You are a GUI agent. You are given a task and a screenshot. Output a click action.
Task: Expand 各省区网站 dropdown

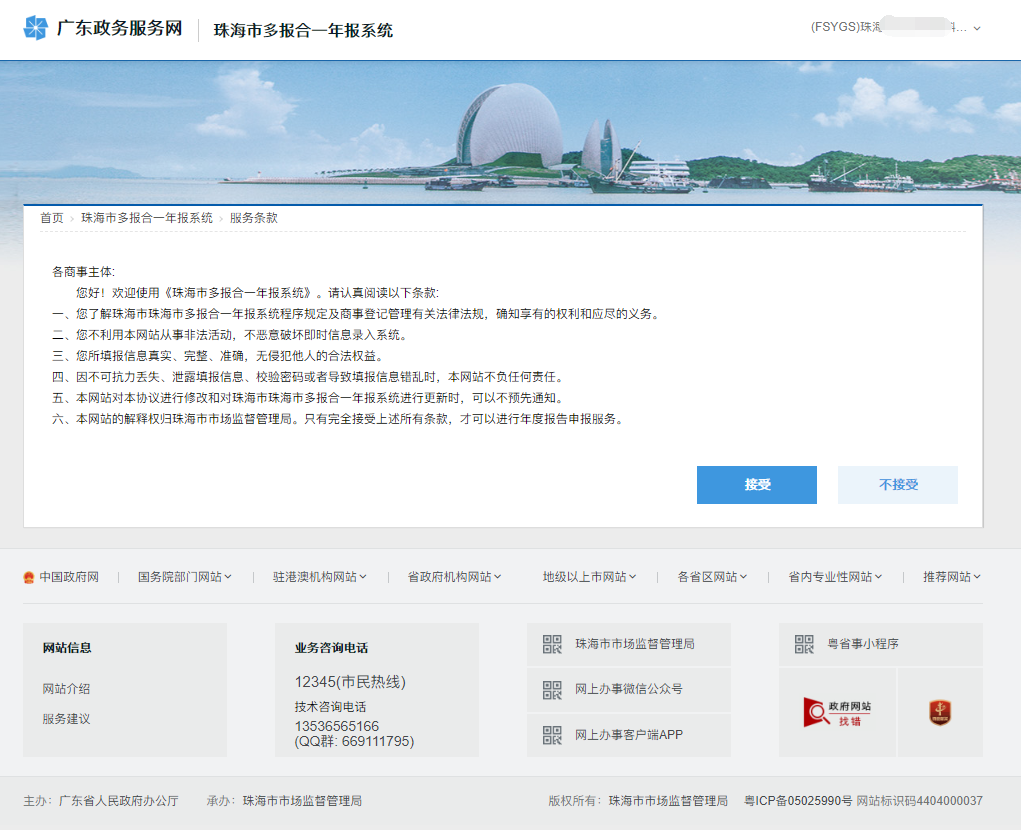712,577
